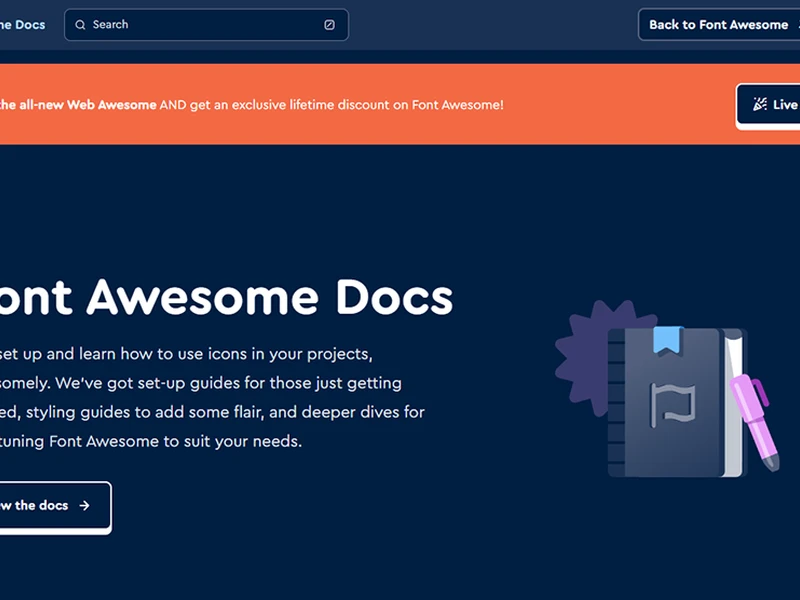Focus the Search input field
800x600 pixels.
[x=207, y=24]
